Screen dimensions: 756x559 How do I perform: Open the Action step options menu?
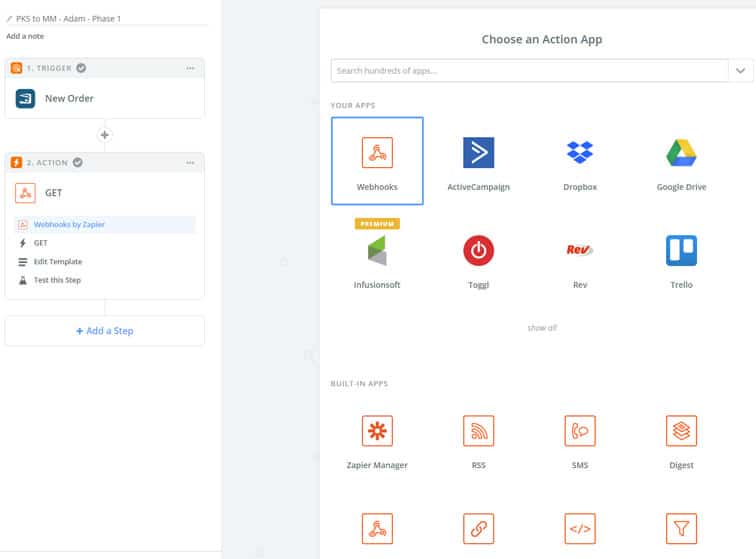click(x=190, y=163)
